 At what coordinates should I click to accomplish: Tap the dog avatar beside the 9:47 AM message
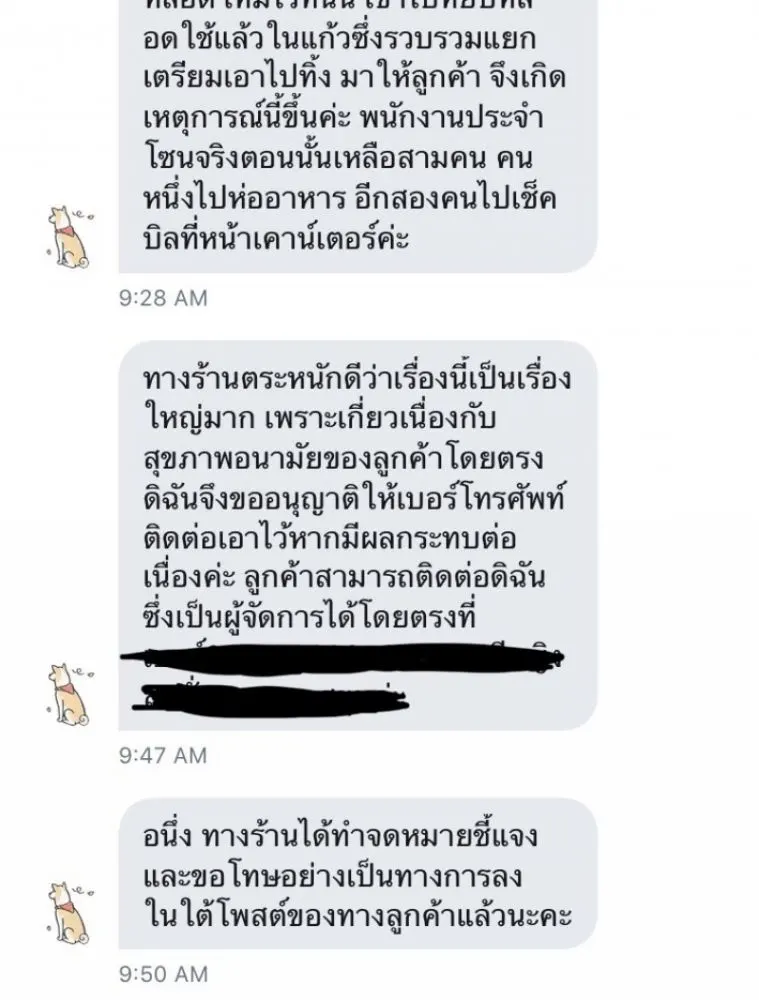point(69,695)
